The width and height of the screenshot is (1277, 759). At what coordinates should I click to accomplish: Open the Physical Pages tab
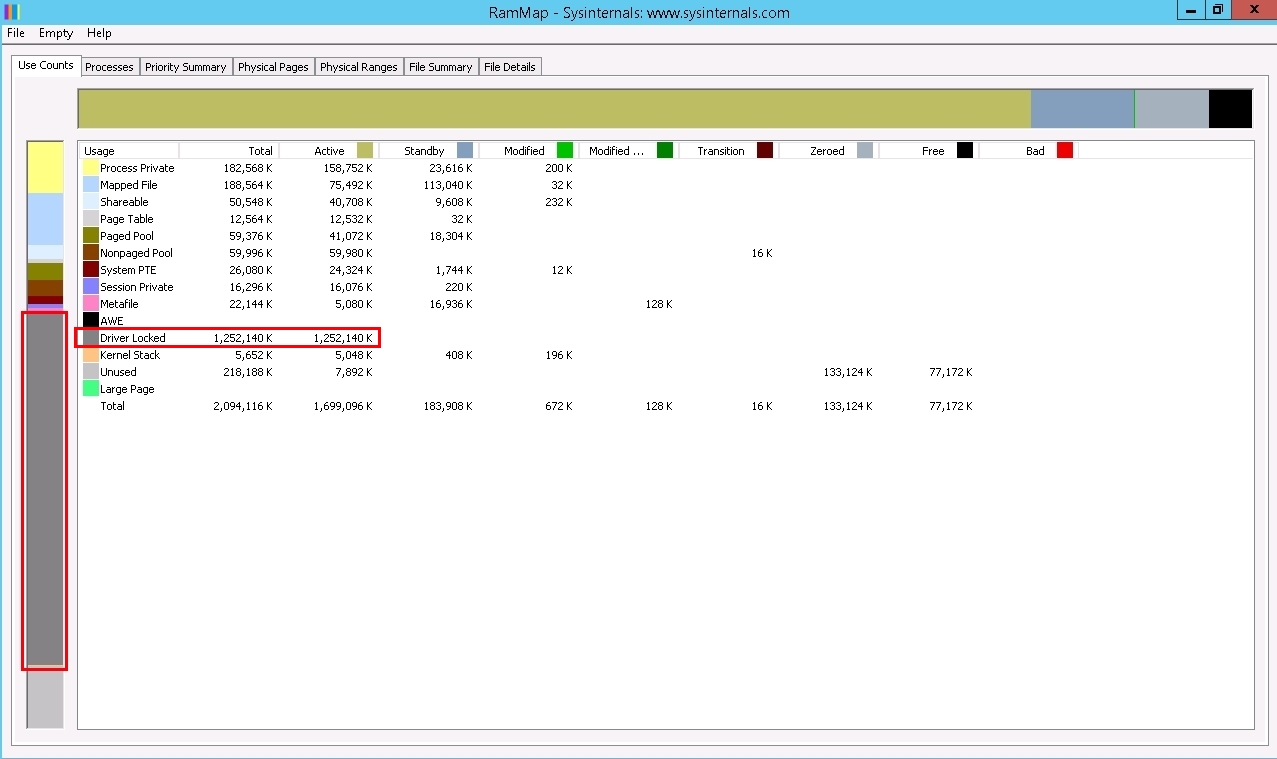coord(273,67)
